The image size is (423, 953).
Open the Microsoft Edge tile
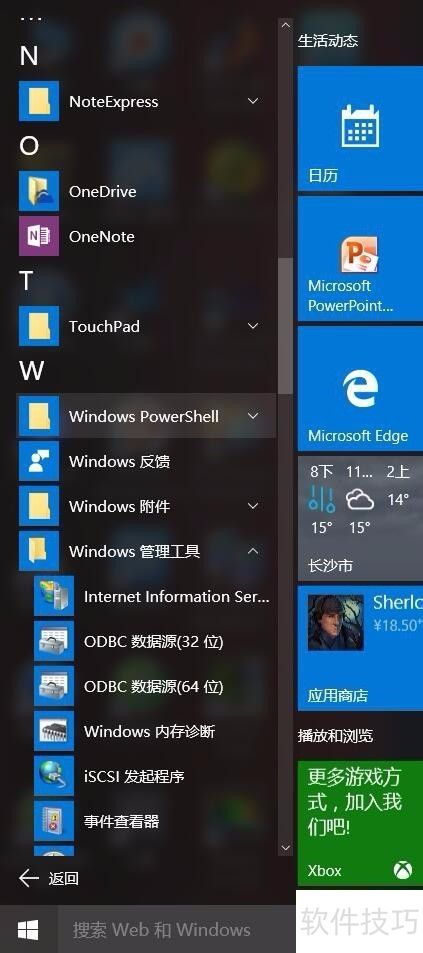pos(360,388)
